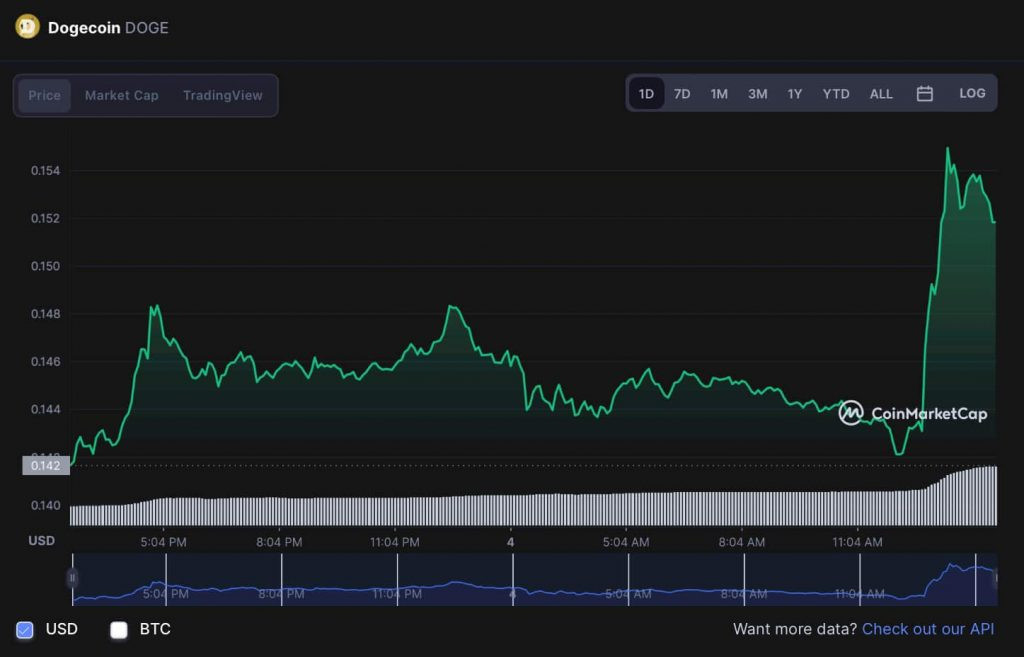Open the calendar date range picker
The image size is (1024, 657).
(x=924, y=93)
